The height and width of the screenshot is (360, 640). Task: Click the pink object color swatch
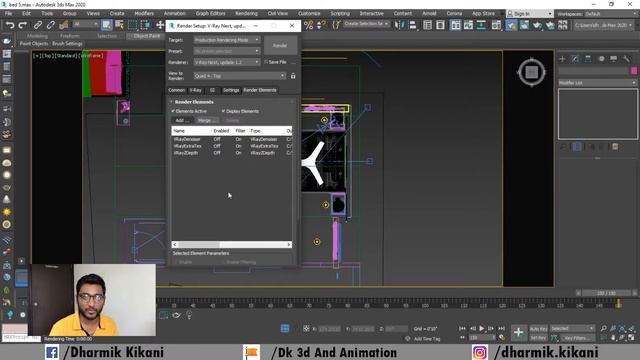pos(634,71)
